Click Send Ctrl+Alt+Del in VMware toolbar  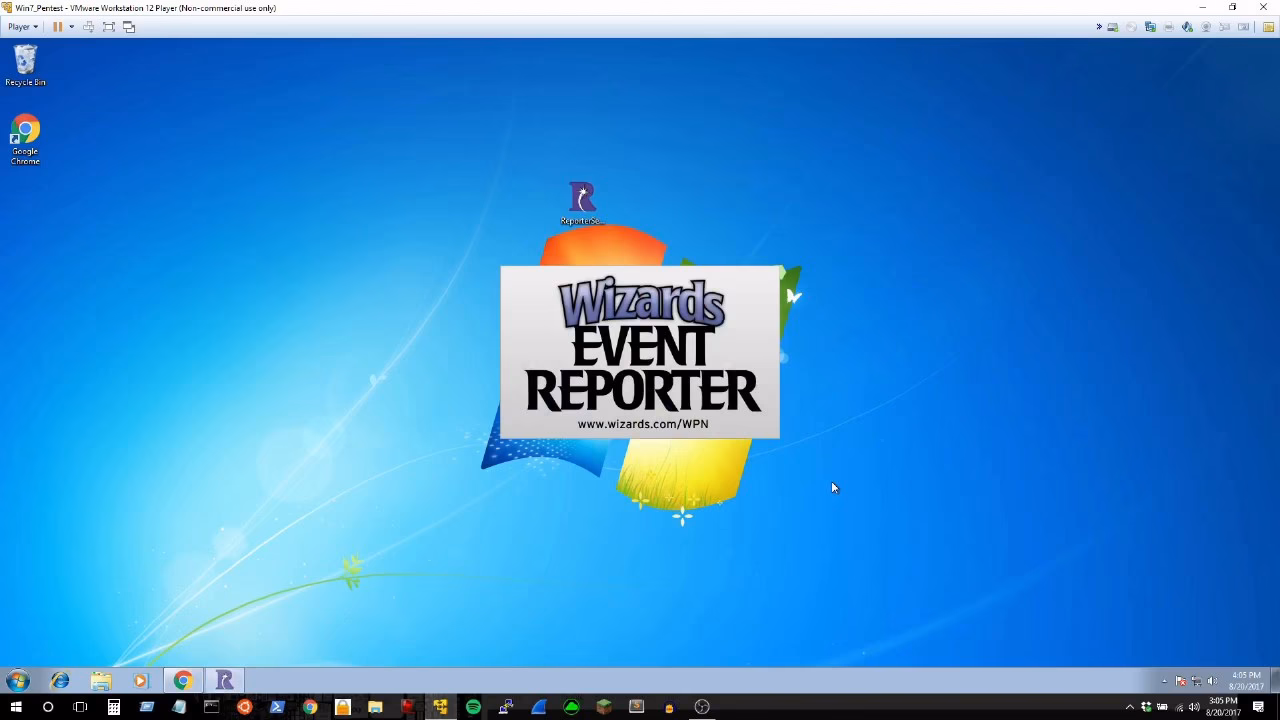(x=88, y=27)
